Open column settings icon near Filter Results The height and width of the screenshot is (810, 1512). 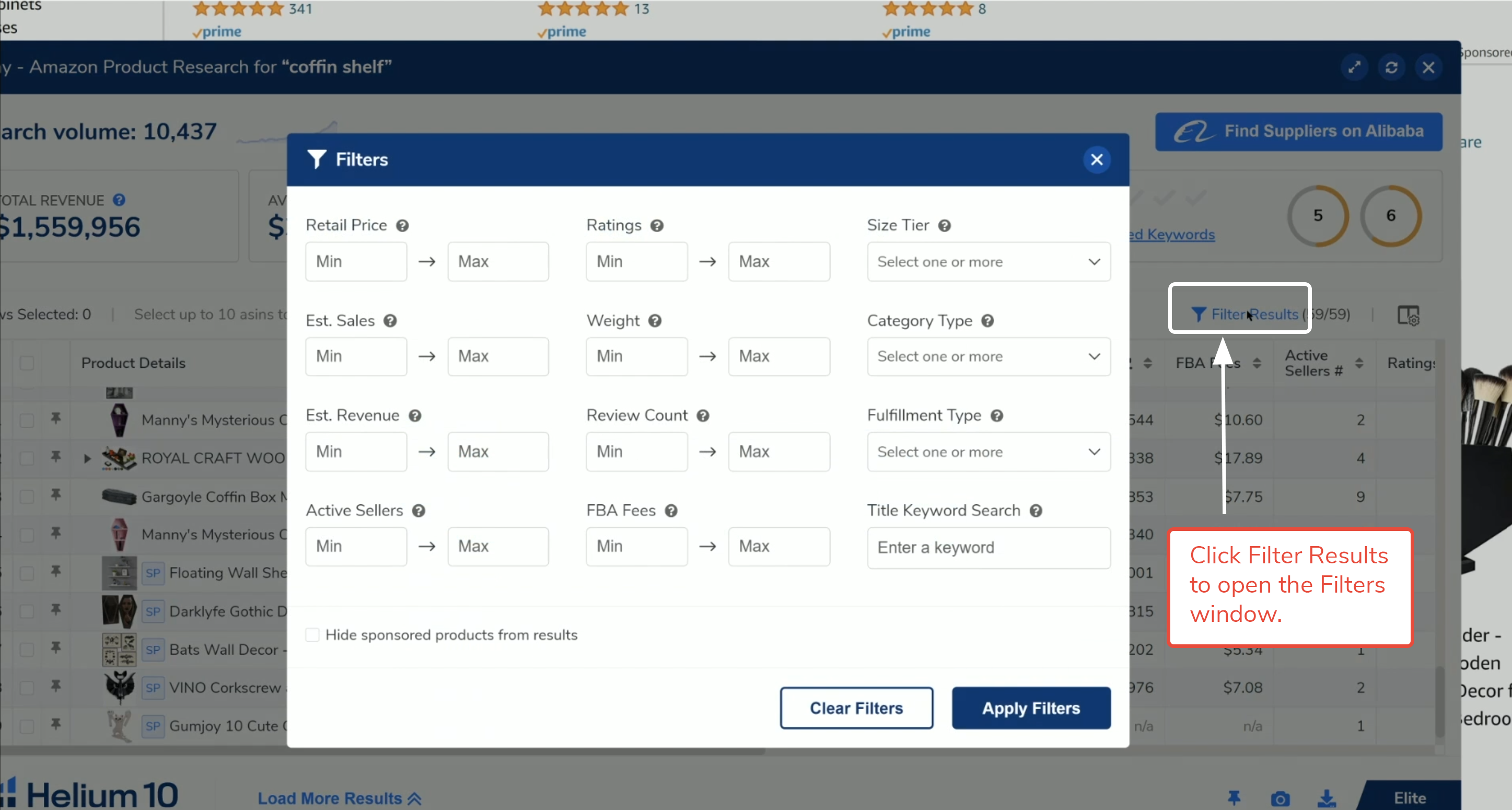point(1408,315)
